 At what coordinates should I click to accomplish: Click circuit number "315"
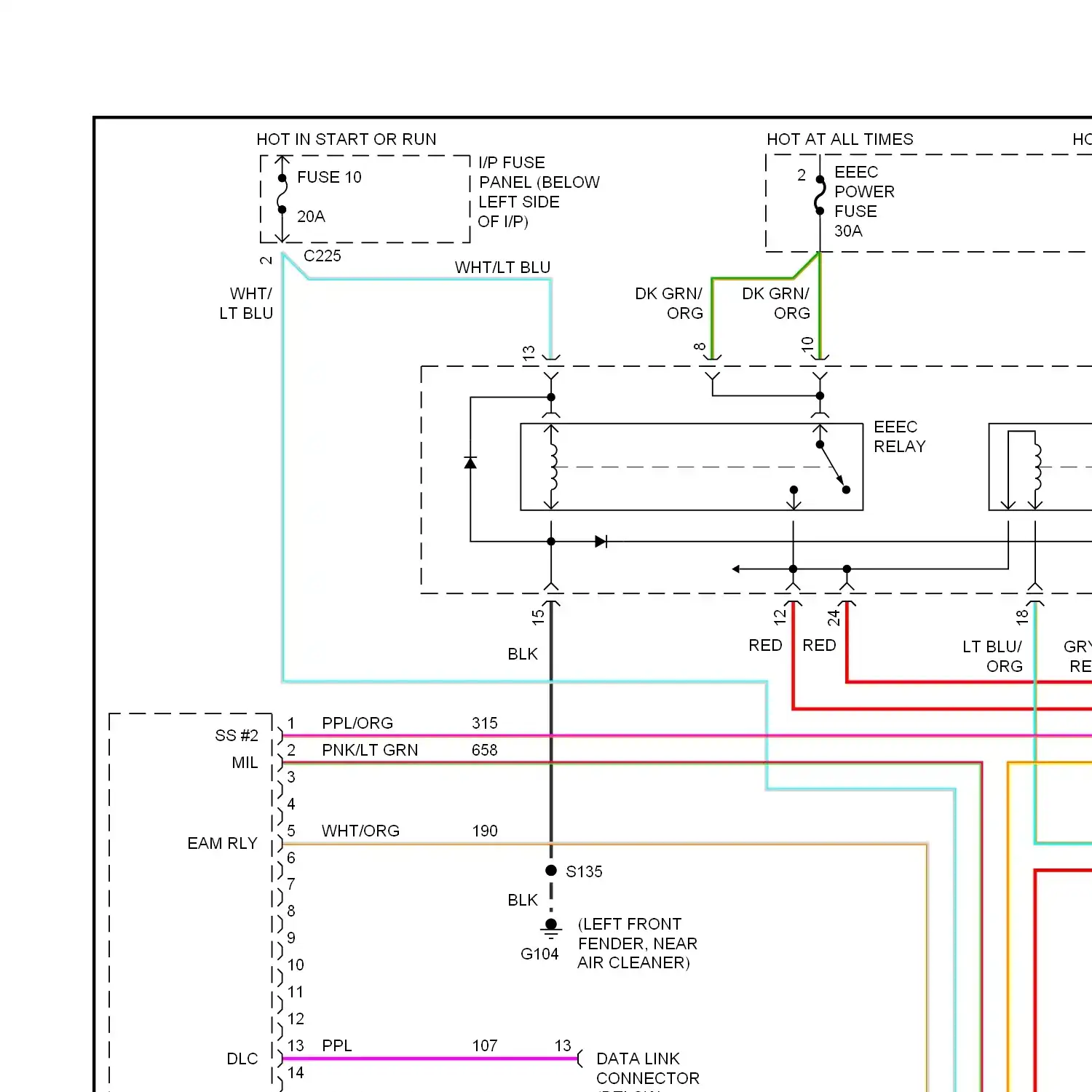(x=484, y=723)
